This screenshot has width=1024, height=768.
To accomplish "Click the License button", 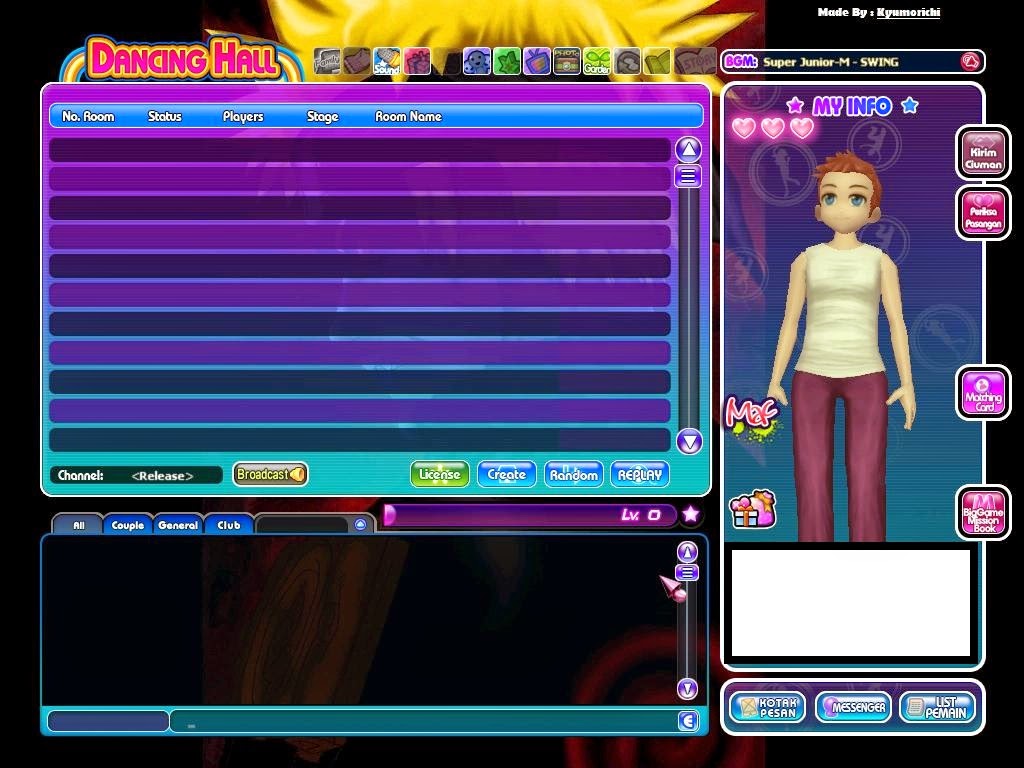I will (x=440, y=475).
